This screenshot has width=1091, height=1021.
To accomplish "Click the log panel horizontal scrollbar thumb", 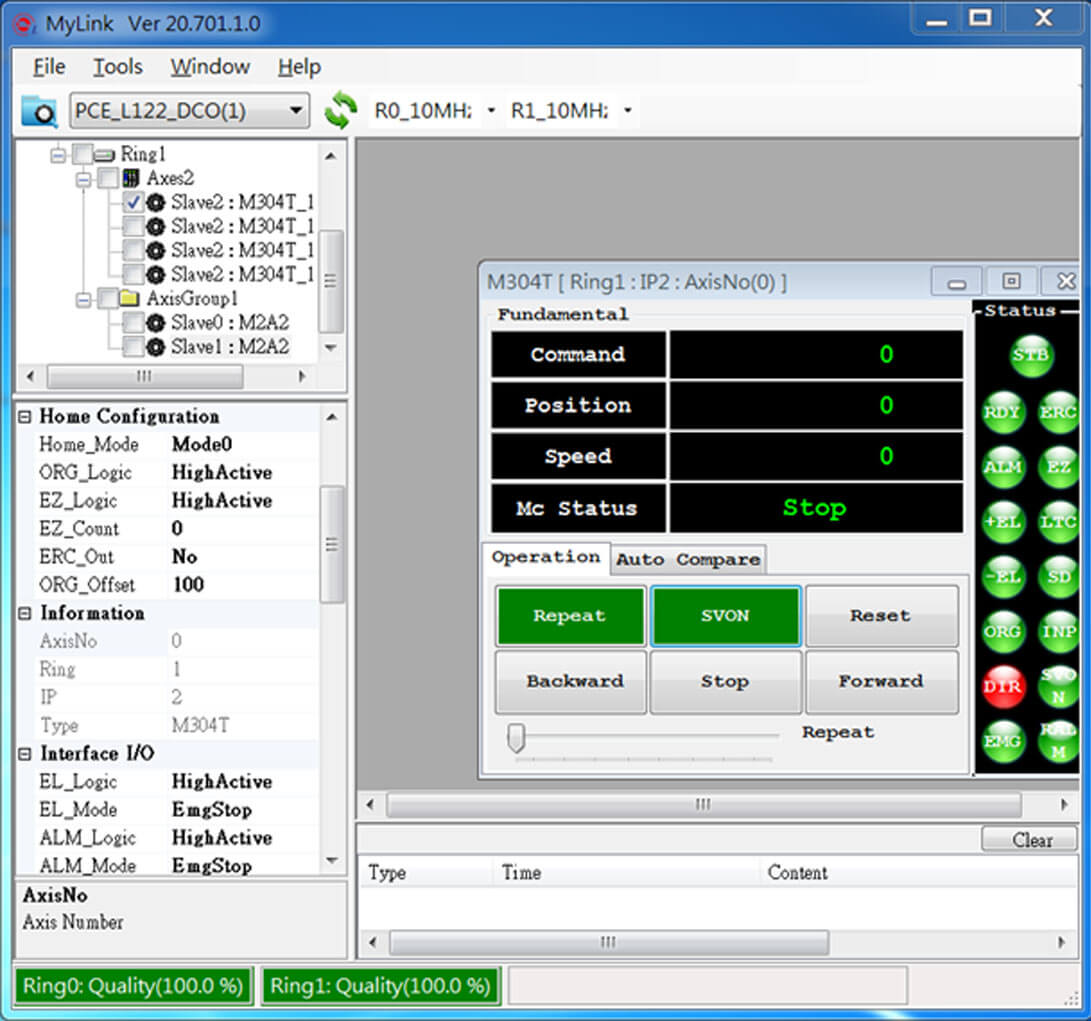I will click(609, 942).
